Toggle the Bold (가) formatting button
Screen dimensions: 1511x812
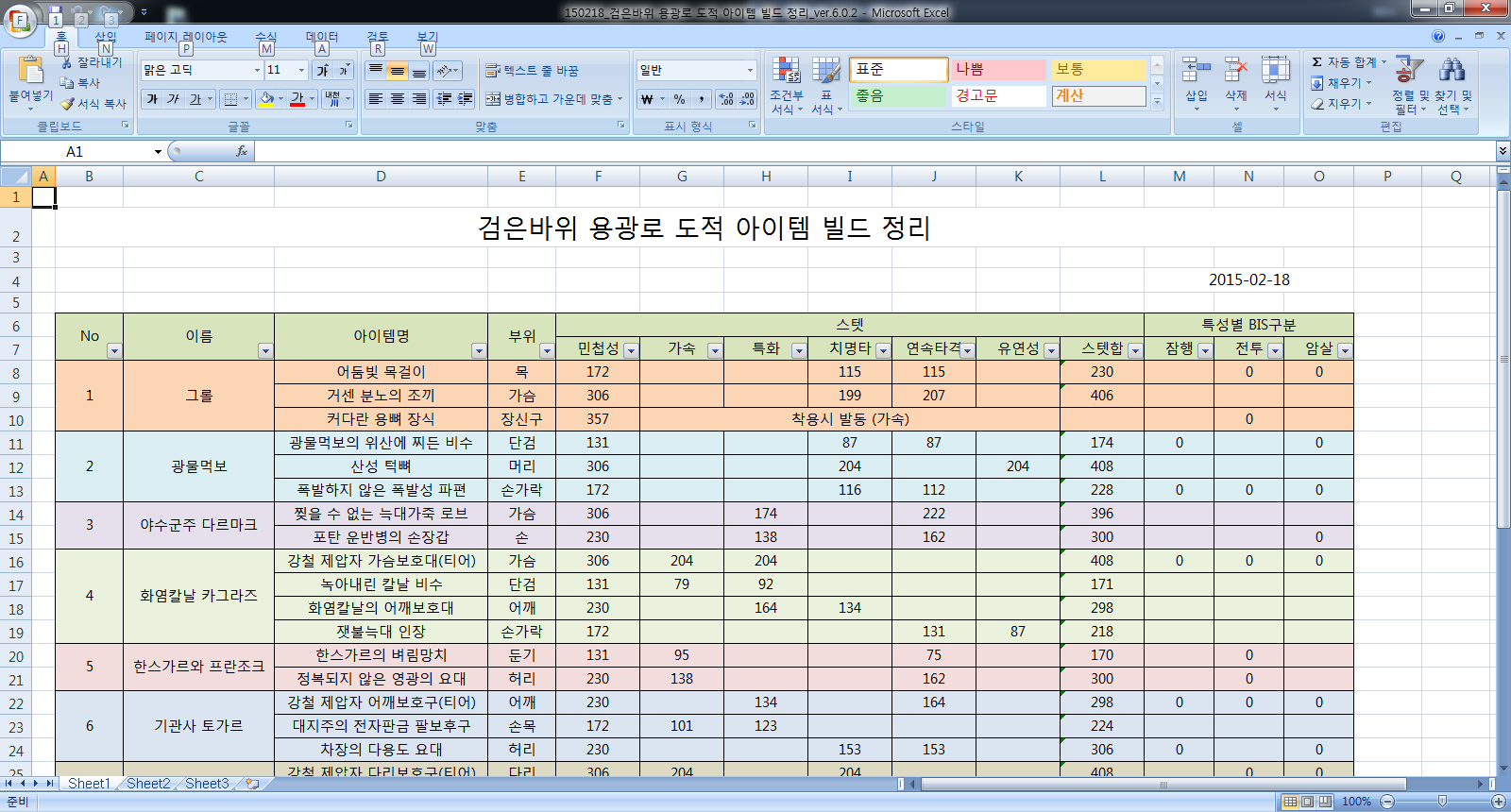152,99
